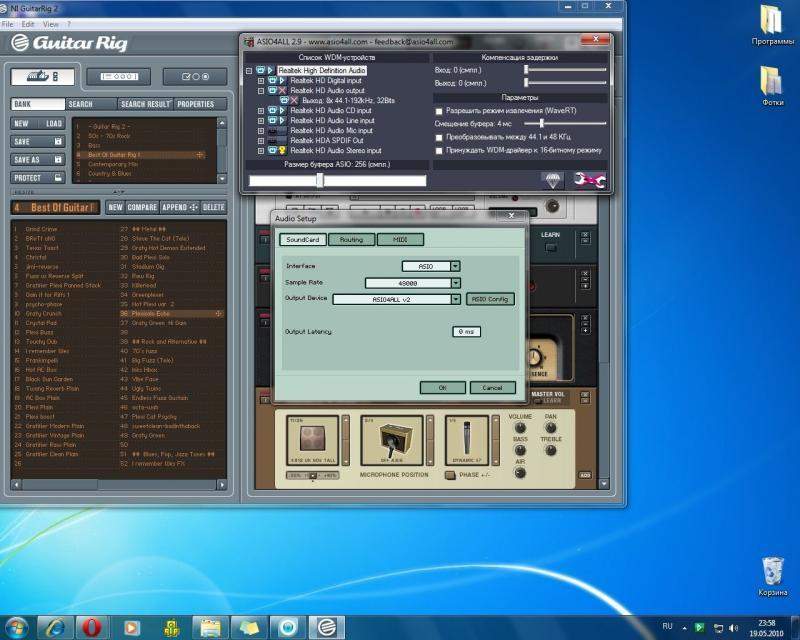Click the lock icon on Protect button
Screen dimensions: 800x640
(58, 177)
